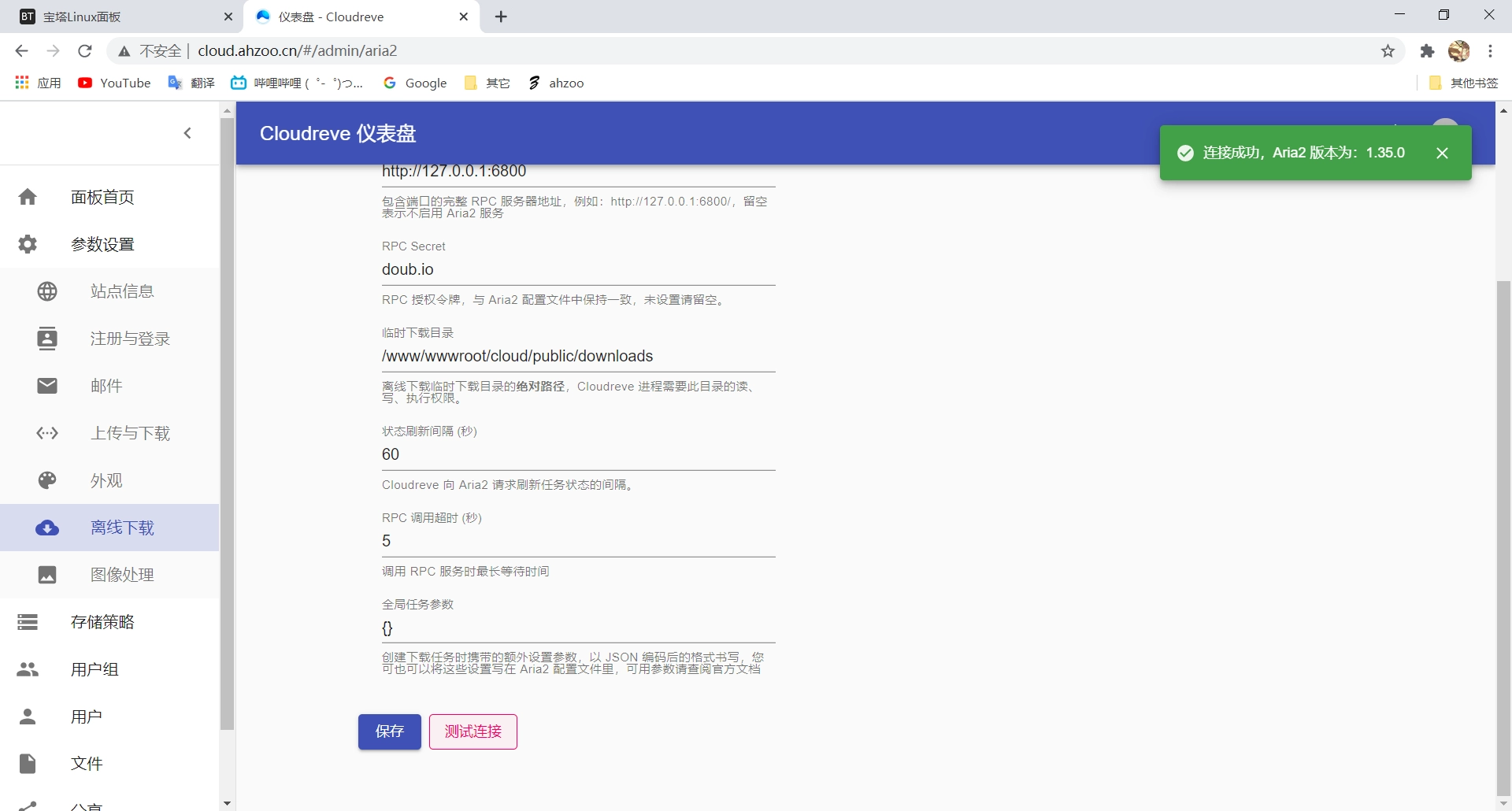The image size is (1512, 811).
Task: Select the 外观 appearance icon
Action: (x=47, y=480)
